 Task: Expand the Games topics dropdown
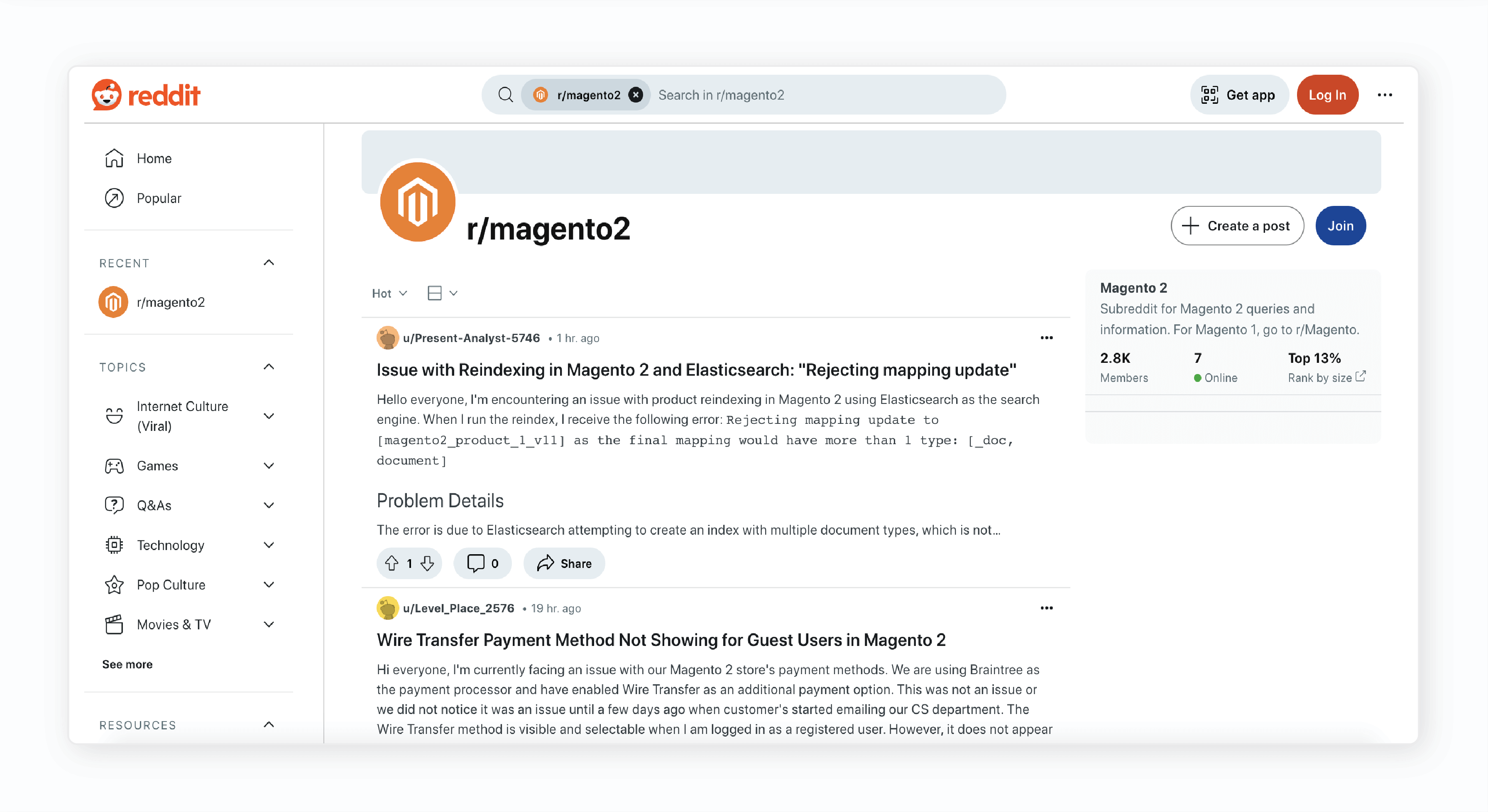270,465
